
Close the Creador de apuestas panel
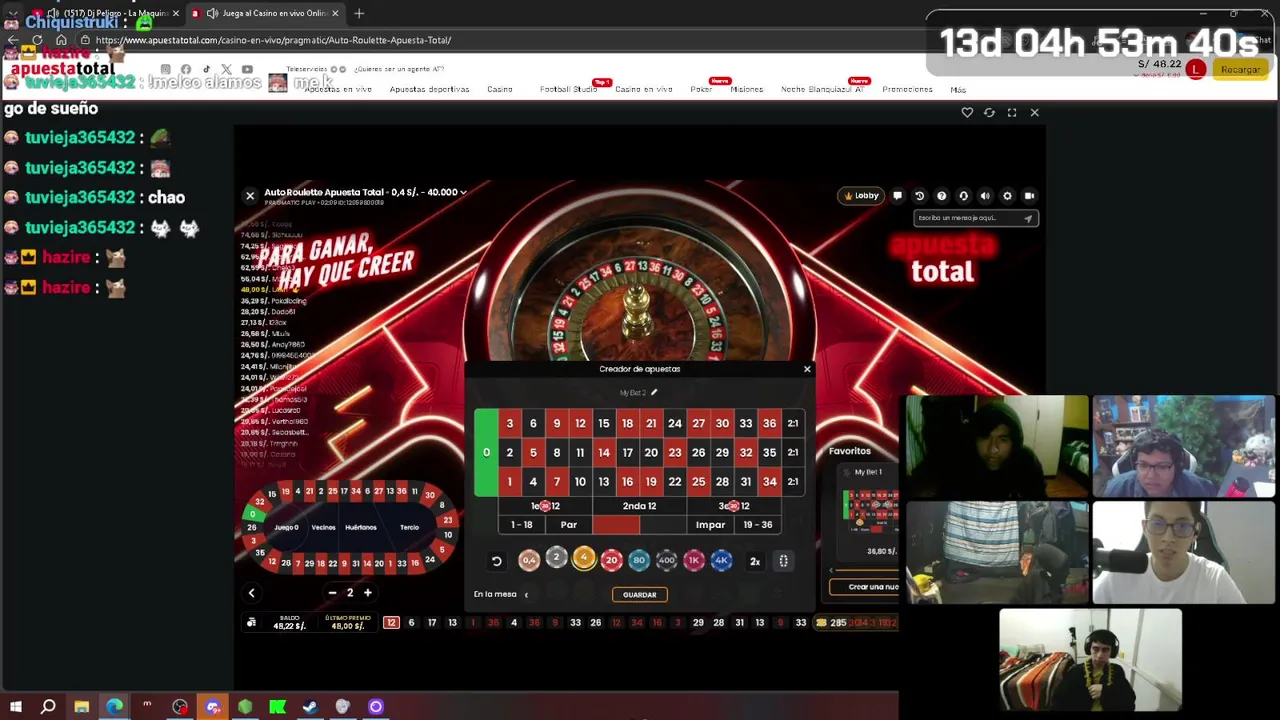[807, 369]
